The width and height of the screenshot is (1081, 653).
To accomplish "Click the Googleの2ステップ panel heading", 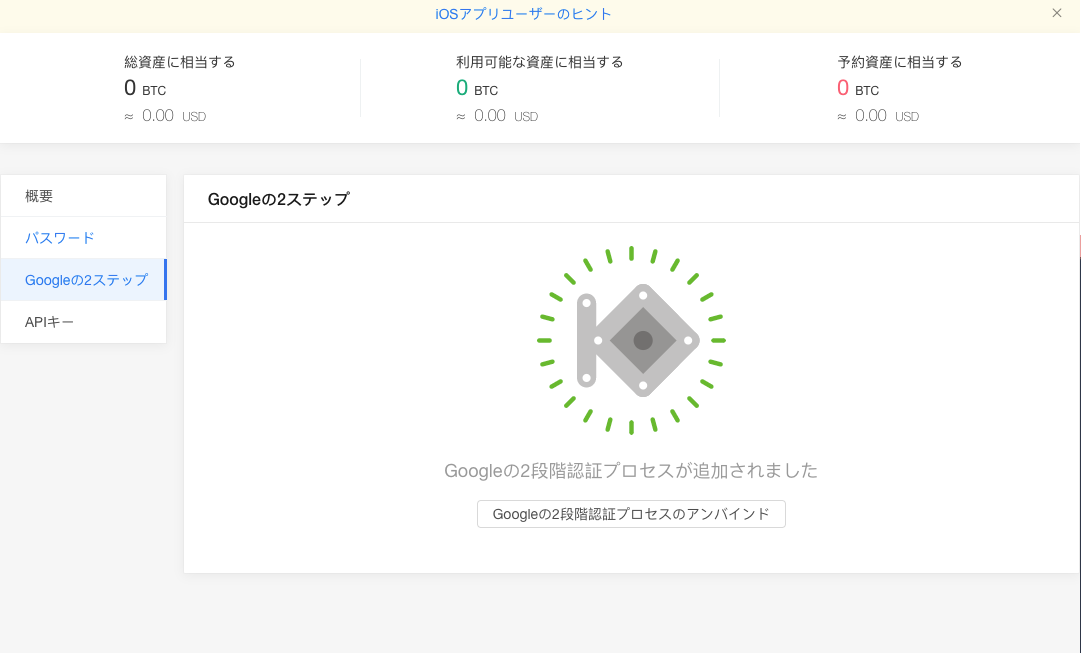I will (x=279, y=199).
